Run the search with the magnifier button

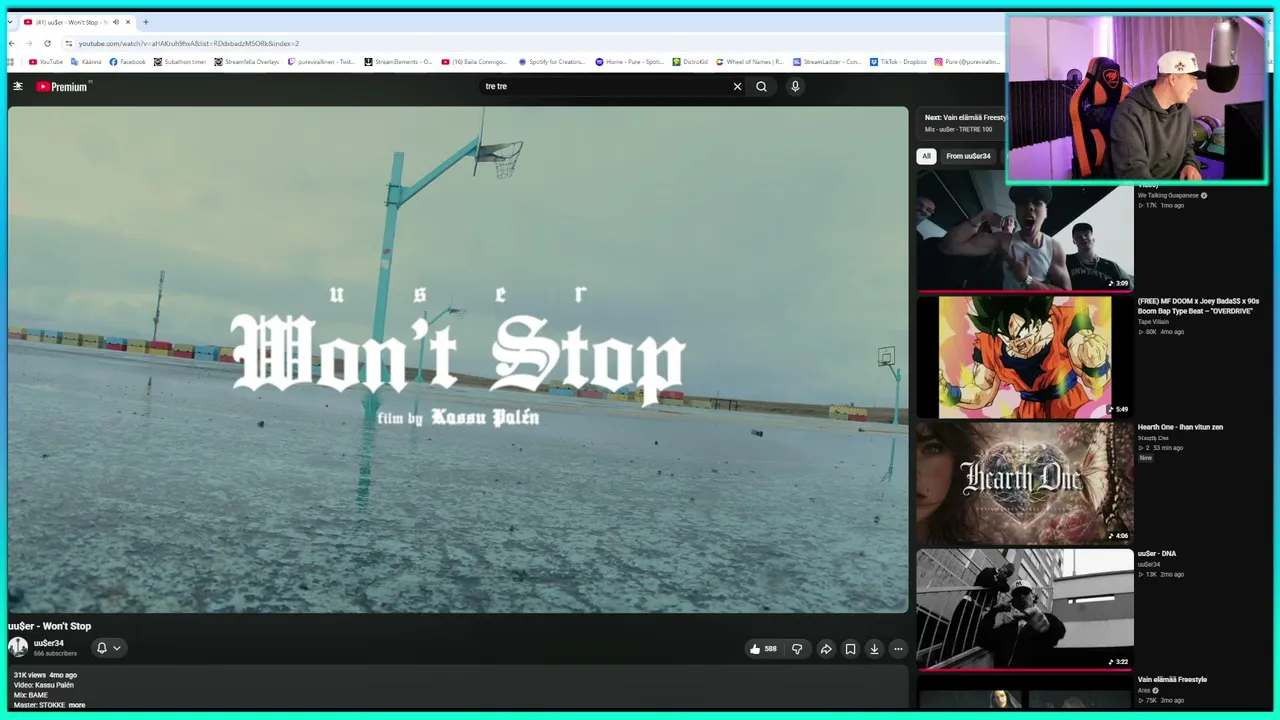click(761, 86)
